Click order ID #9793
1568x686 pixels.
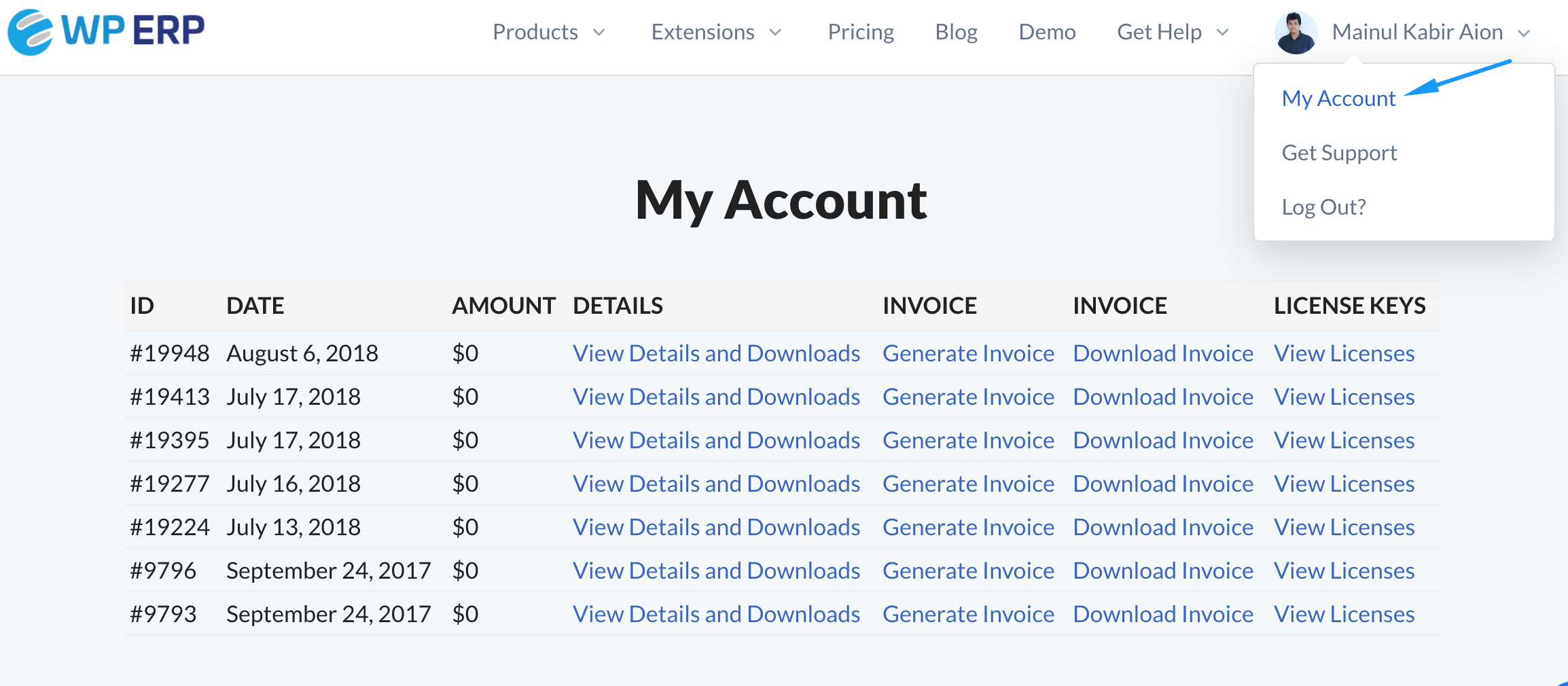coord(163,614)
